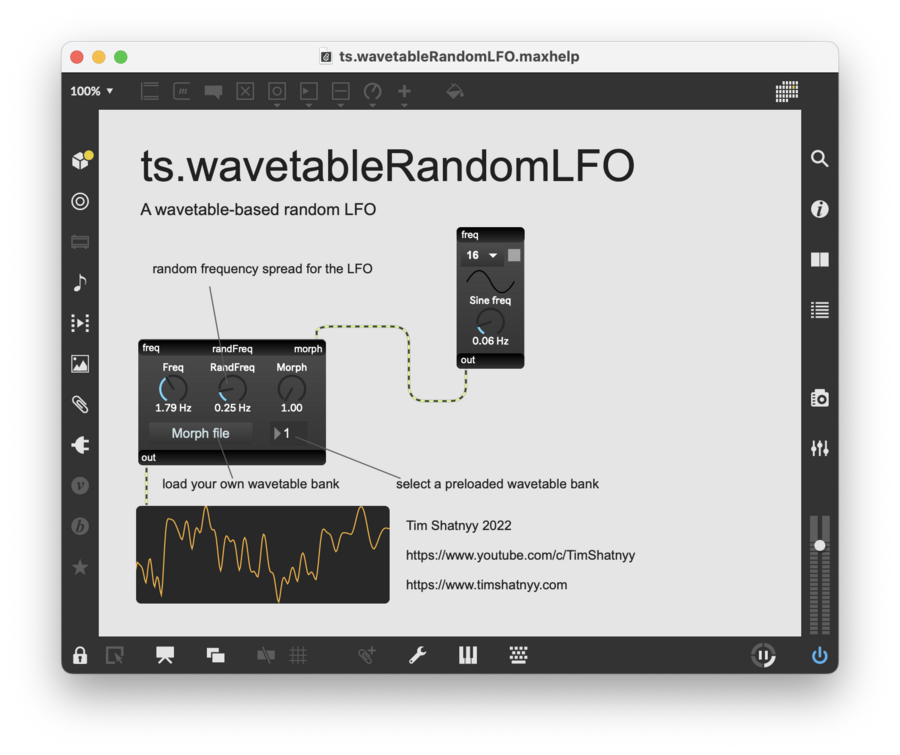The image size is (900, 755).
Task: Open the Audio note icon in left sidebar
Action: pyautogui.click(x=80, y=282)
